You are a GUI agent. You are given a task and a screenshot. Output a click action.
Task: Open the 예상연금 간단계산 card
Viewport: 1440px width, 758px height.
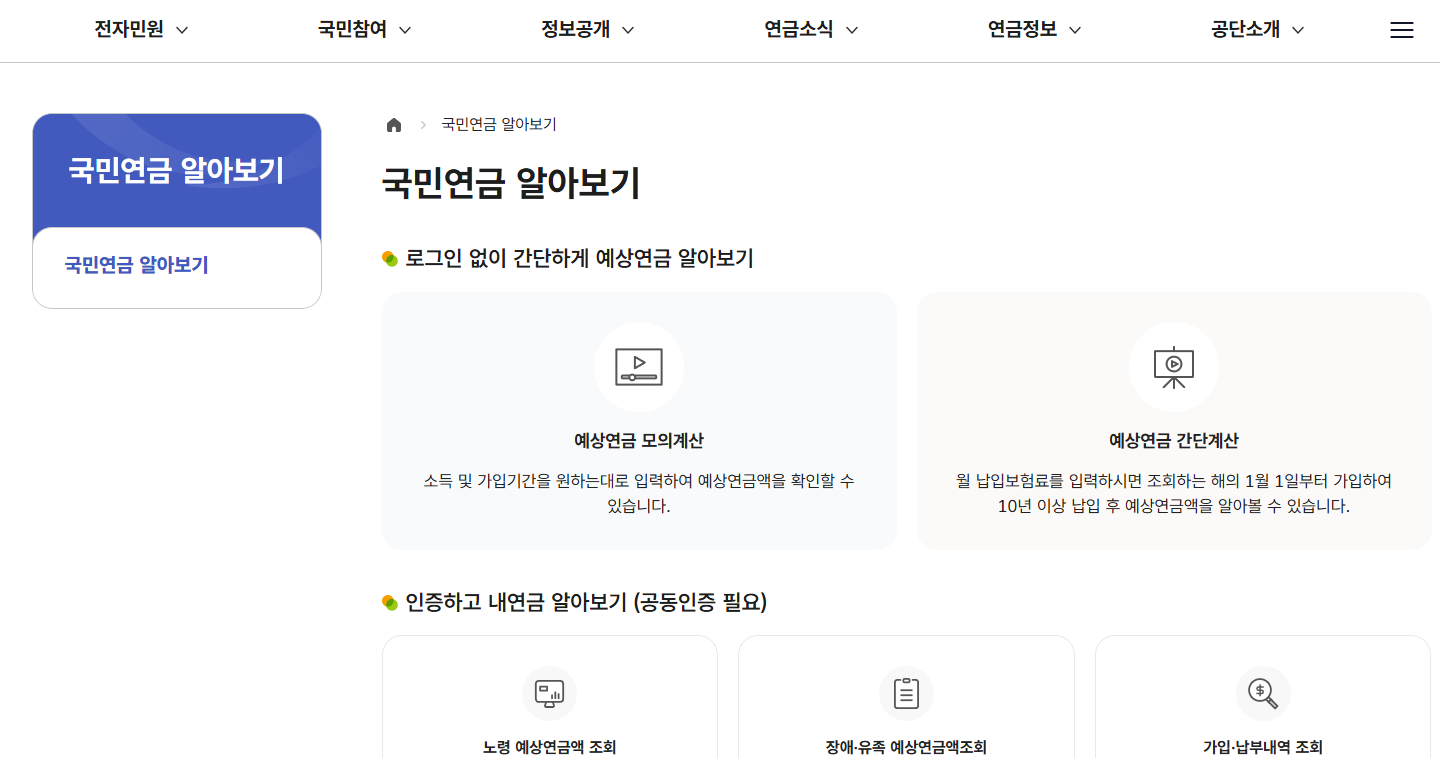pyautogui.click(x=1173, y=420)
